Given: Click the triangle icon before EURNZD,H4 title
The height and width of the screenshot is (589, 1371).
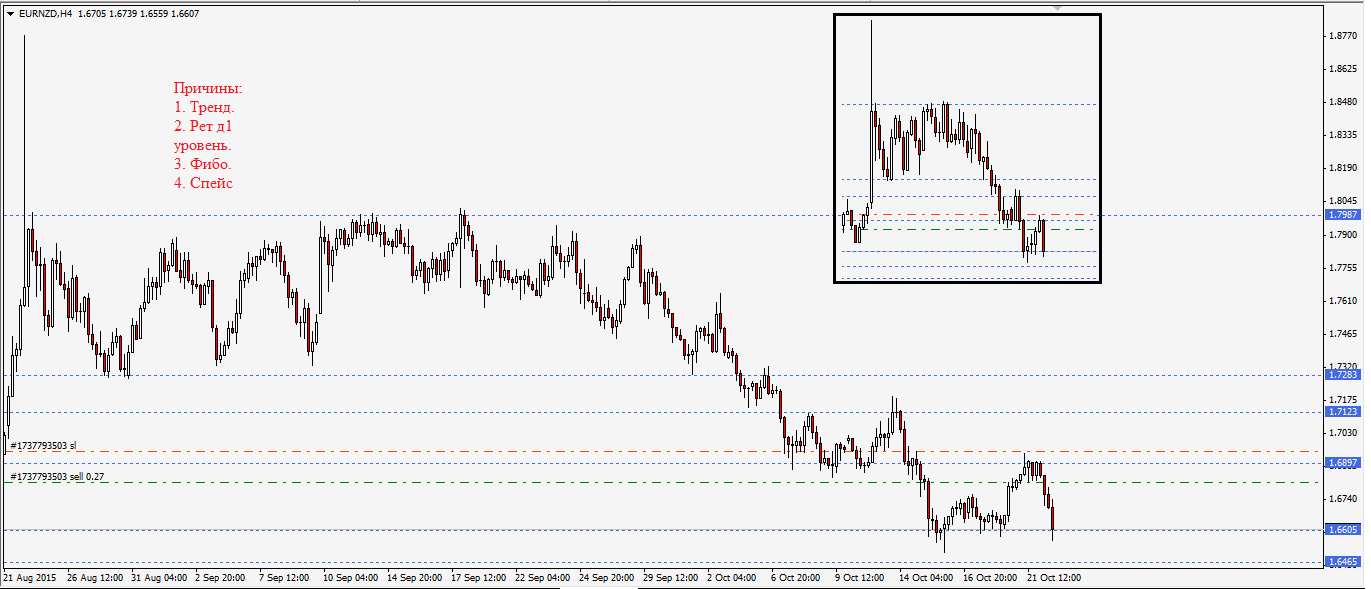Looking at the screenshot, I should (x=11, y=14).
